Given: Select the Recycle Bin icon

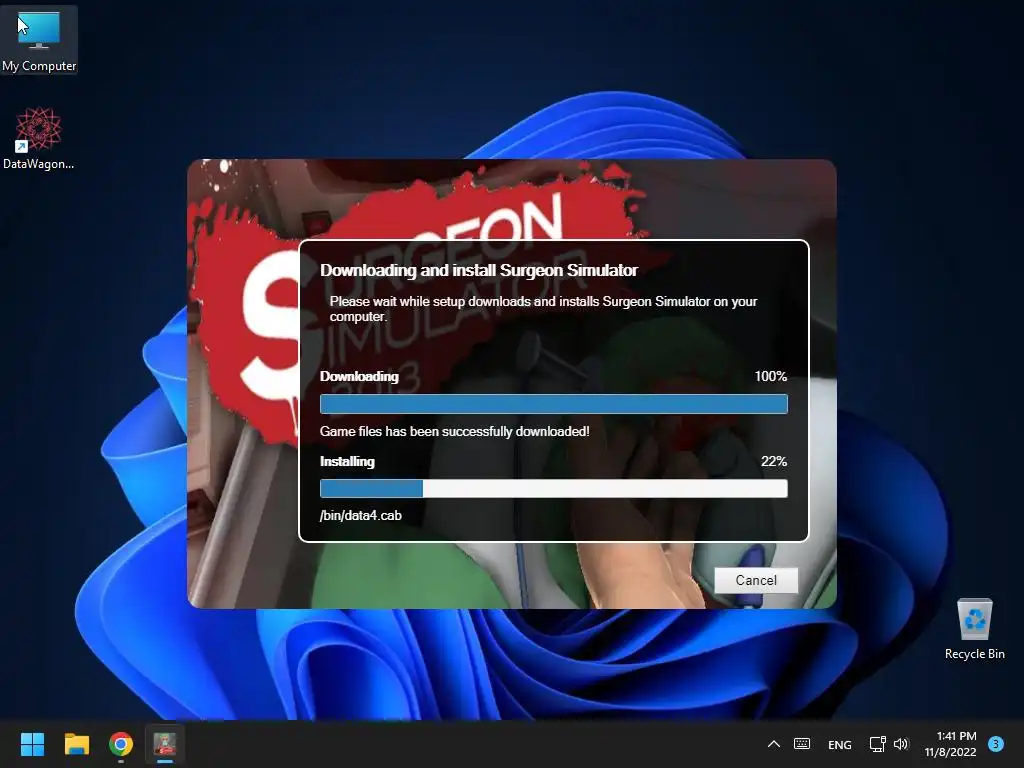Looking at the screenshot, I should (974, 628).
